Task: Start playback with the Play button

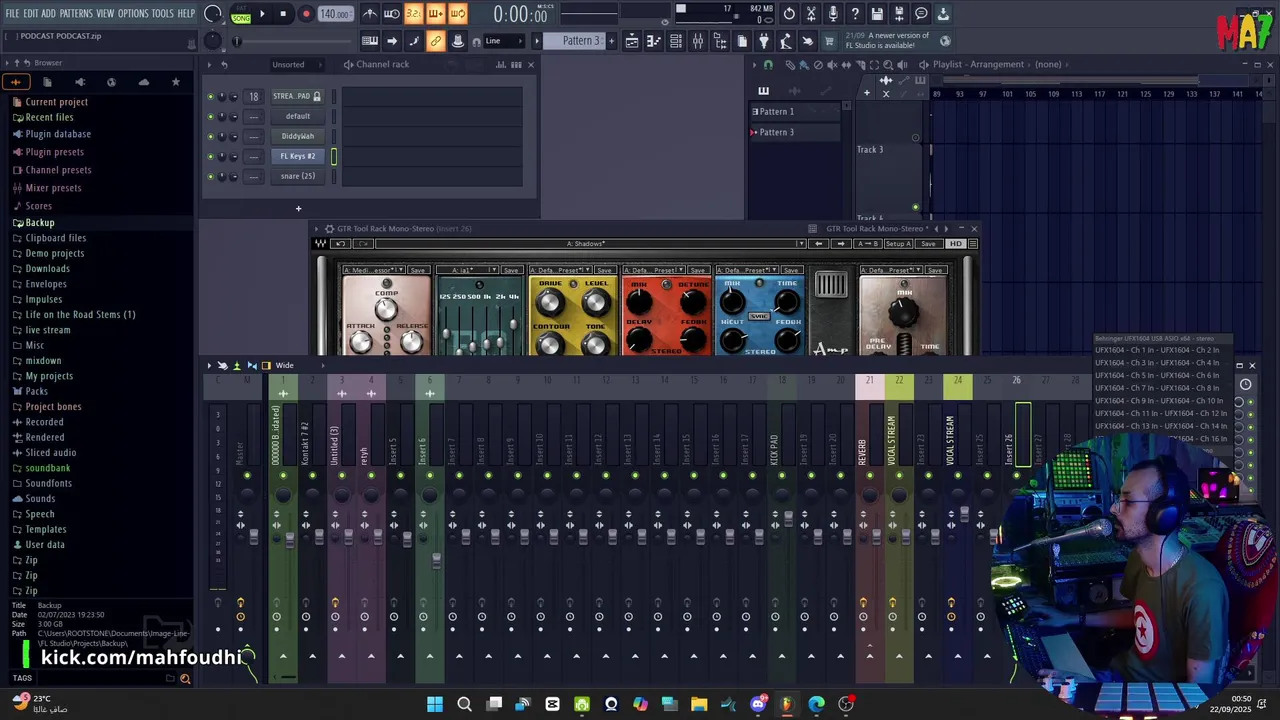Action: pyautogui.click(x=262, y=14)
